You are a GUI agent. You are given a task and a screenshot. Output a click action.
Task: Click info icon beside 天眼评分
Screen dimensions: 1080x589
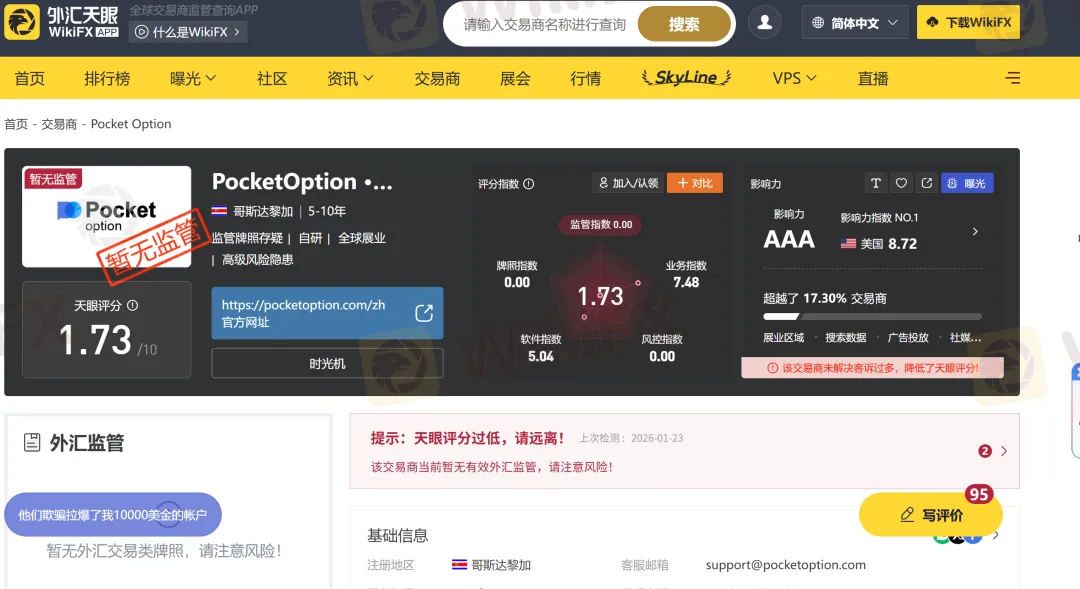(x=132, y=305)
